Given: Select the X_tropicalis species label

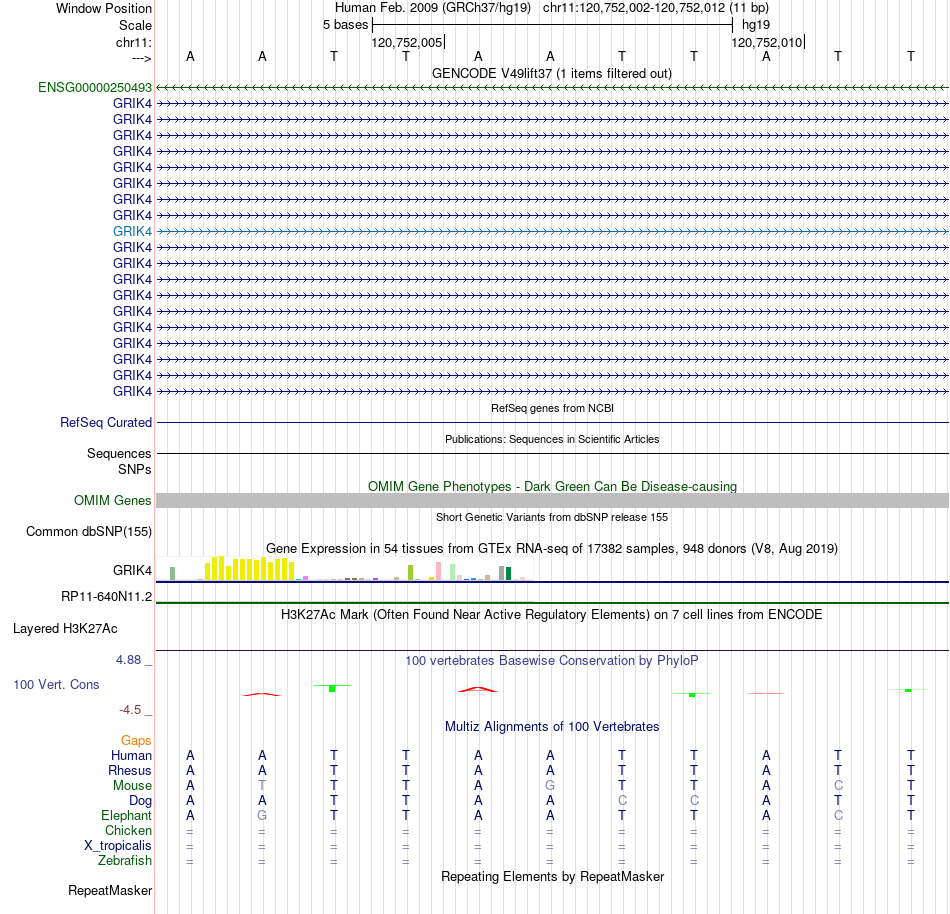Looking at the screenshot, I should tap(118, 846).
